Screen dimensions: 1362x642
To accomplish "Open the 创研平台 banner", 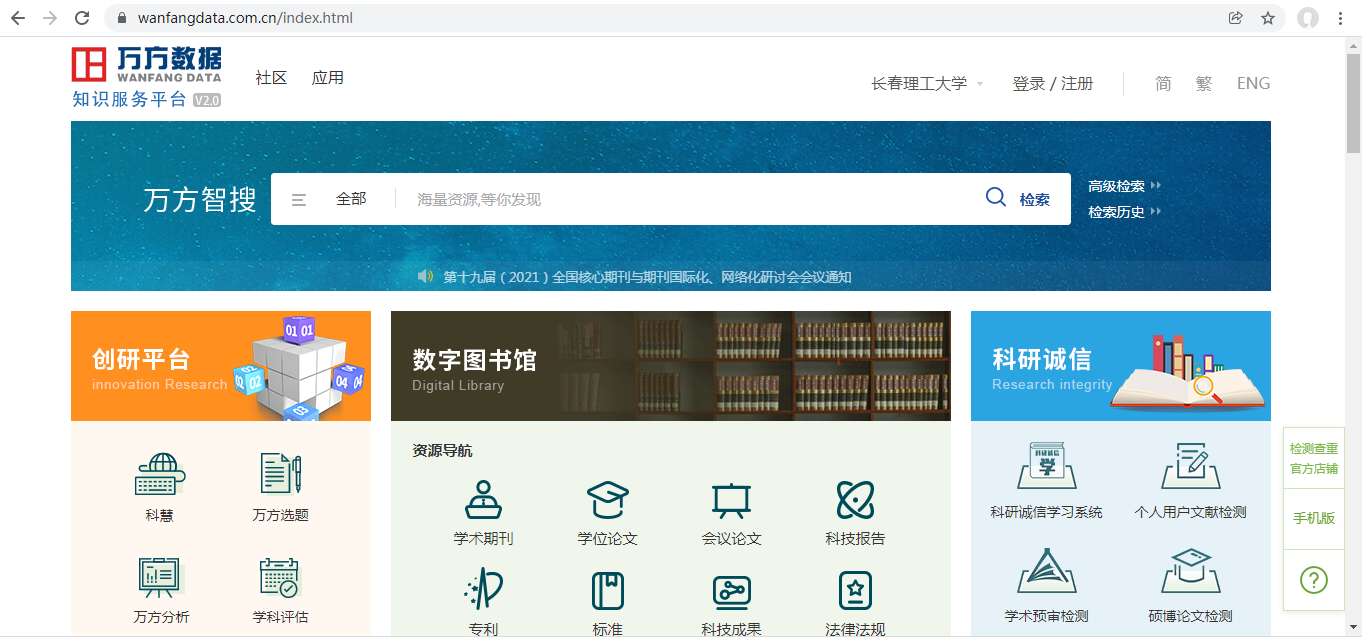I will [x=221, y=366].
